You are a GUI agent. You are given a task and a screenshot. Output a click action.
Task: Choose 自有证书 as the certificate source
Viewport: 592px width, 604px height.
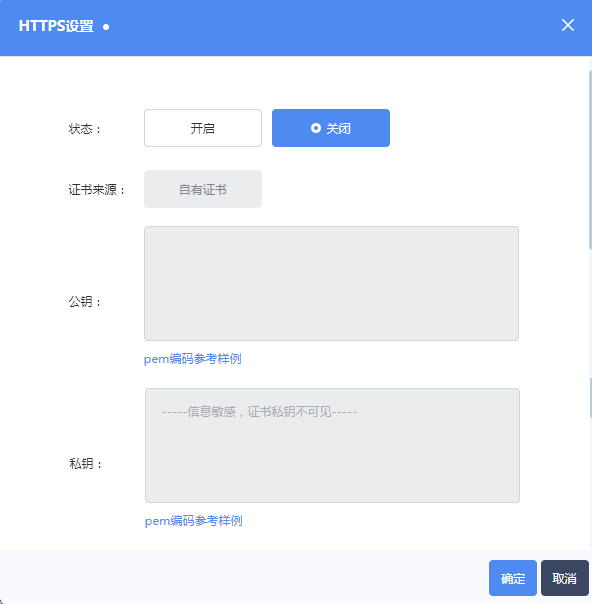pos(203,189)
